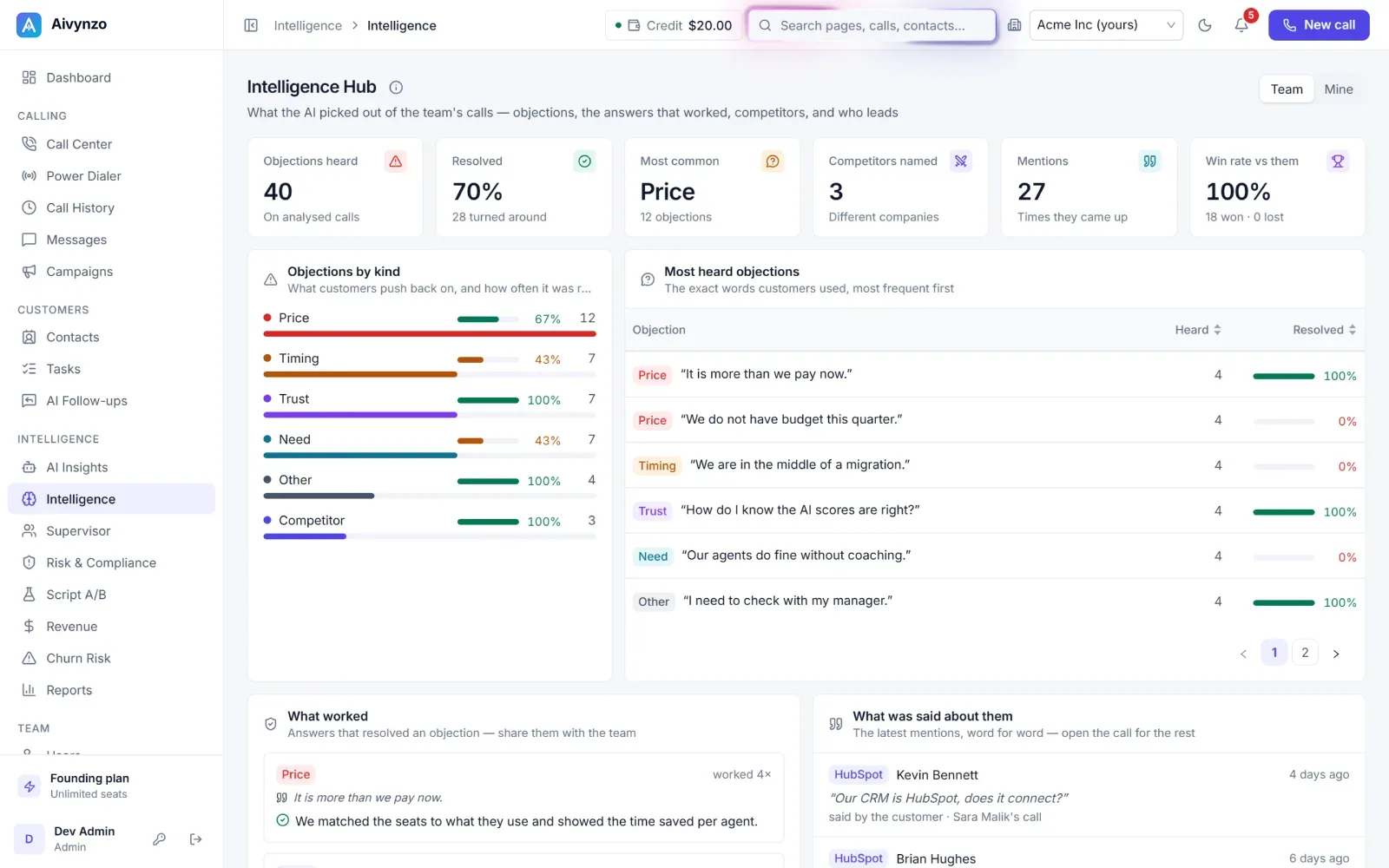
Task: Click the Resolved check icon
Action: (x=584, y=161)
